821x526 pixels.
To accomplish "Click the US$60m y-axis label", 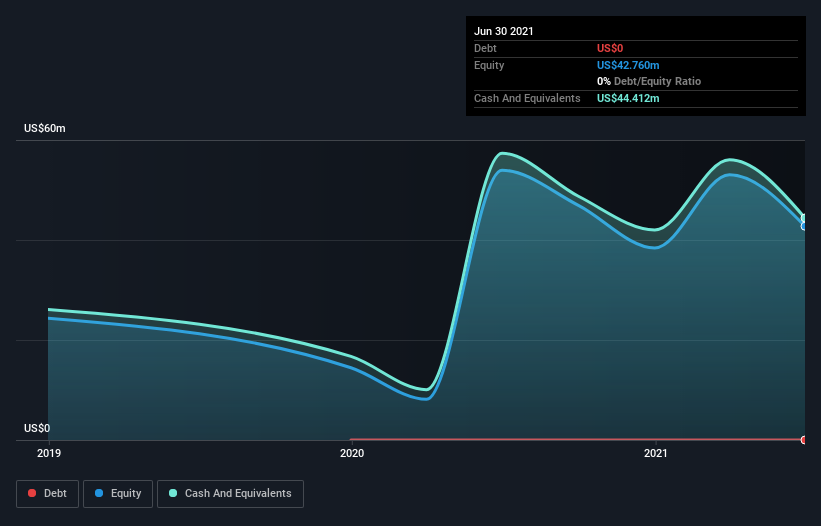I will [45, 128].
